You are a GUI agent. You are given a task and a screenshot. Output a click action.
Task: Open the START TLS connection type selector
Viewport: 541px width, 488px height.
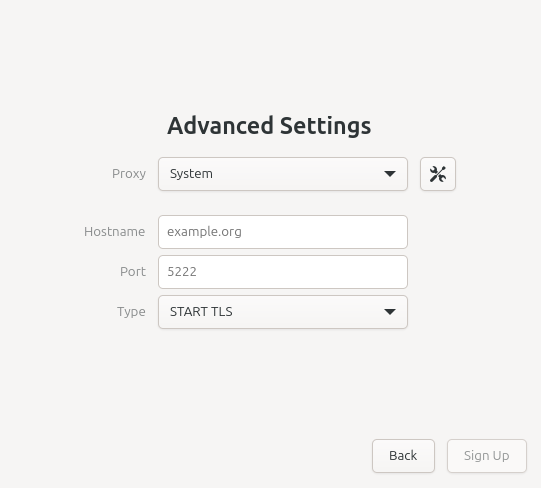click(283, 312)
